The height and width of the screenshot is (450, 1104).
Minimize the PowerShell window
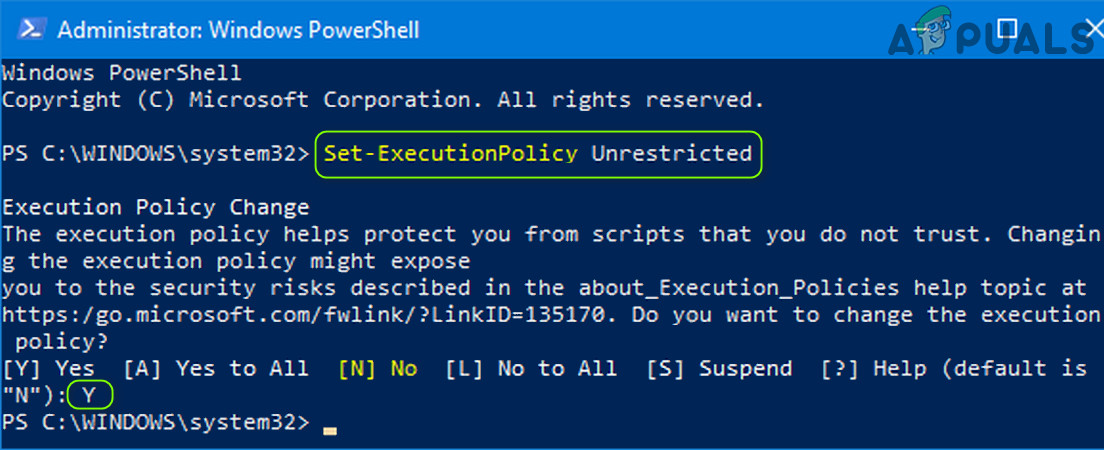933,28
